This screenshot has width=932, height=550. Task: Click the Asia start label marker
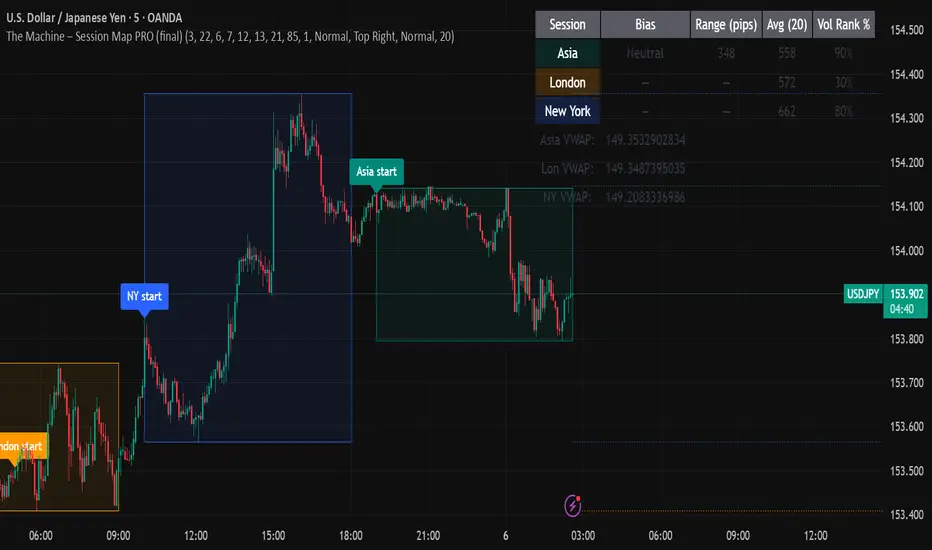click(376, 171)
